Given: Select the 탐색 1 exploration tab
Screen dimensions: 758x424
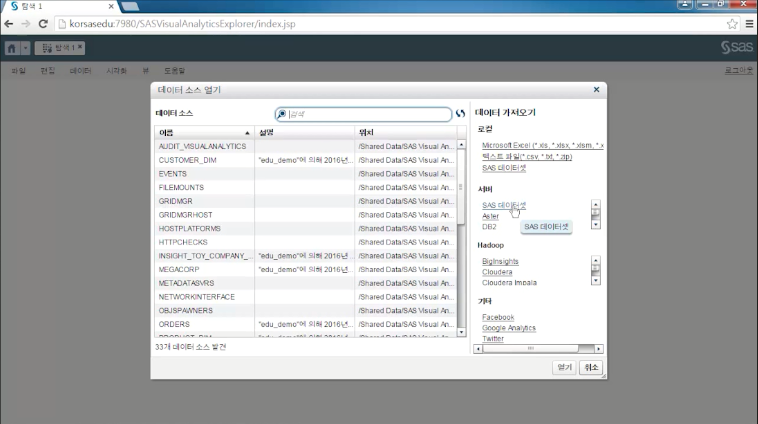Looking at the screenshot, I should pyautogui.click(x=58, y=48).
